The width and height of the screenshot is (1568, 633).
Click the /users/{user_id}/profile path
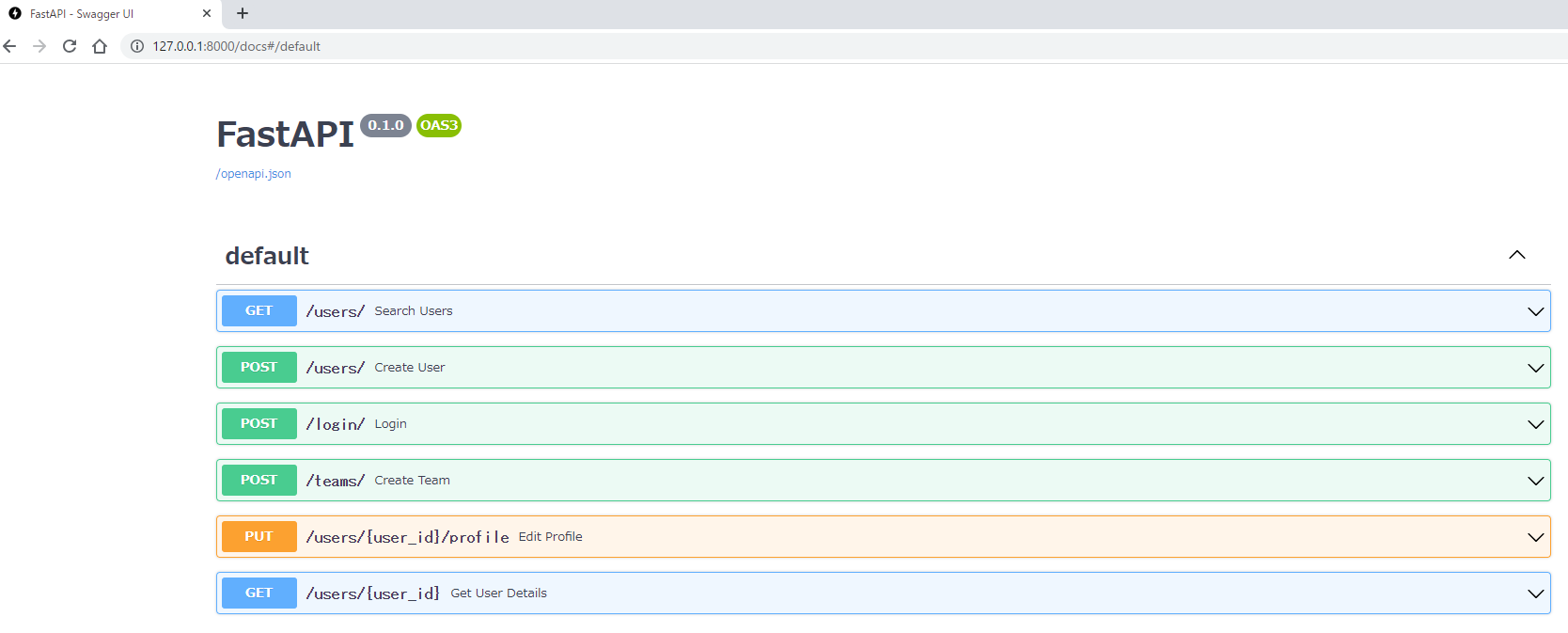point(408,537)
